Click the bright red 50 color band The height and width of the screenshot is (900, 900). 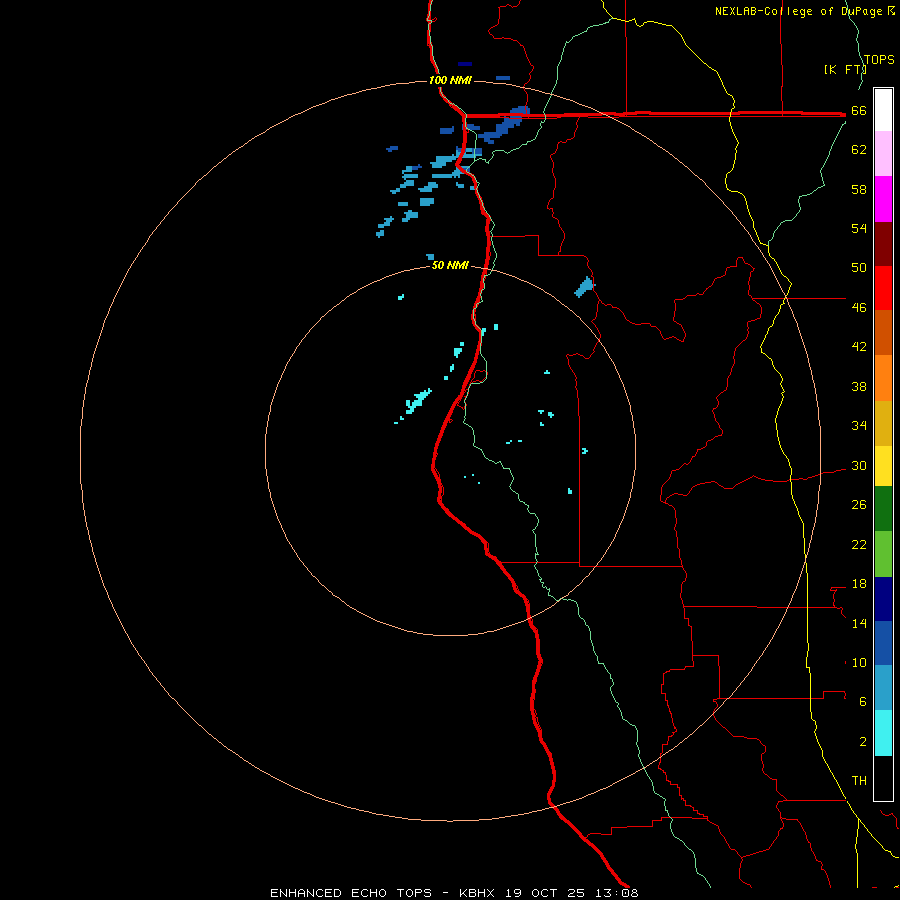tap(883, 288)
